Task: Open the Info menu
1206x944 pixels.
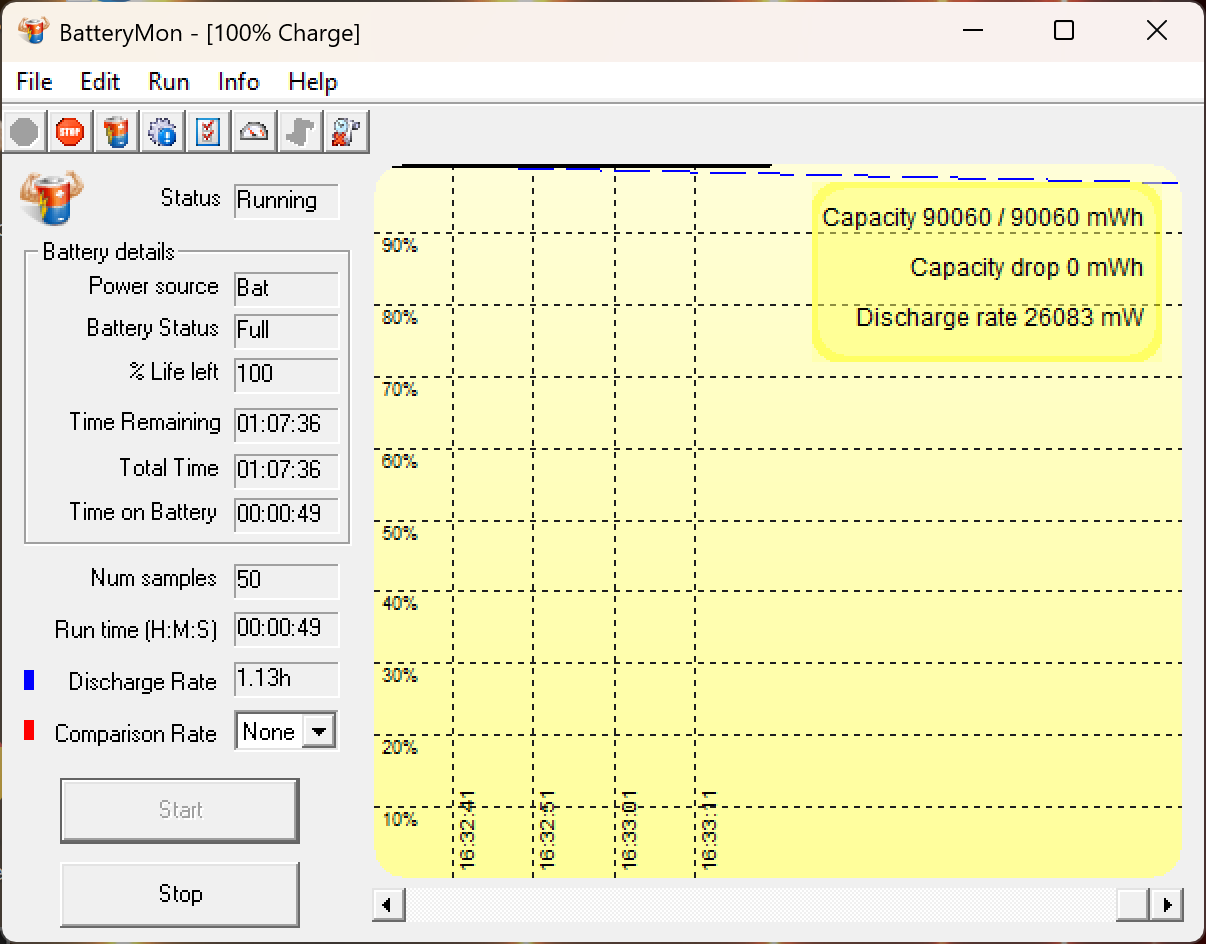Action: click(237, 82)
